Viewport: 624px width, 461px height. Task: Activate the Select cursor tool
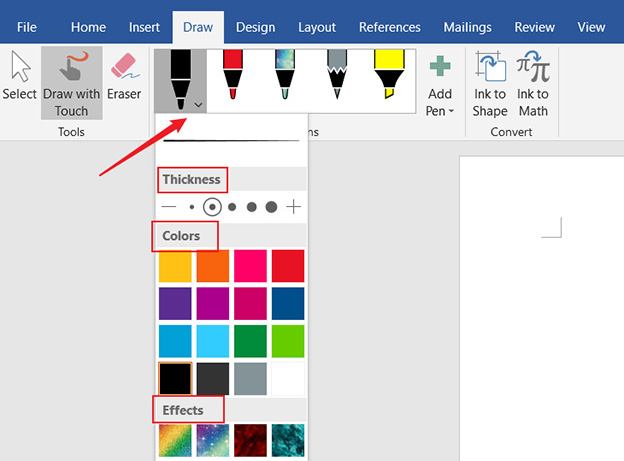click(x=19, y=78)
